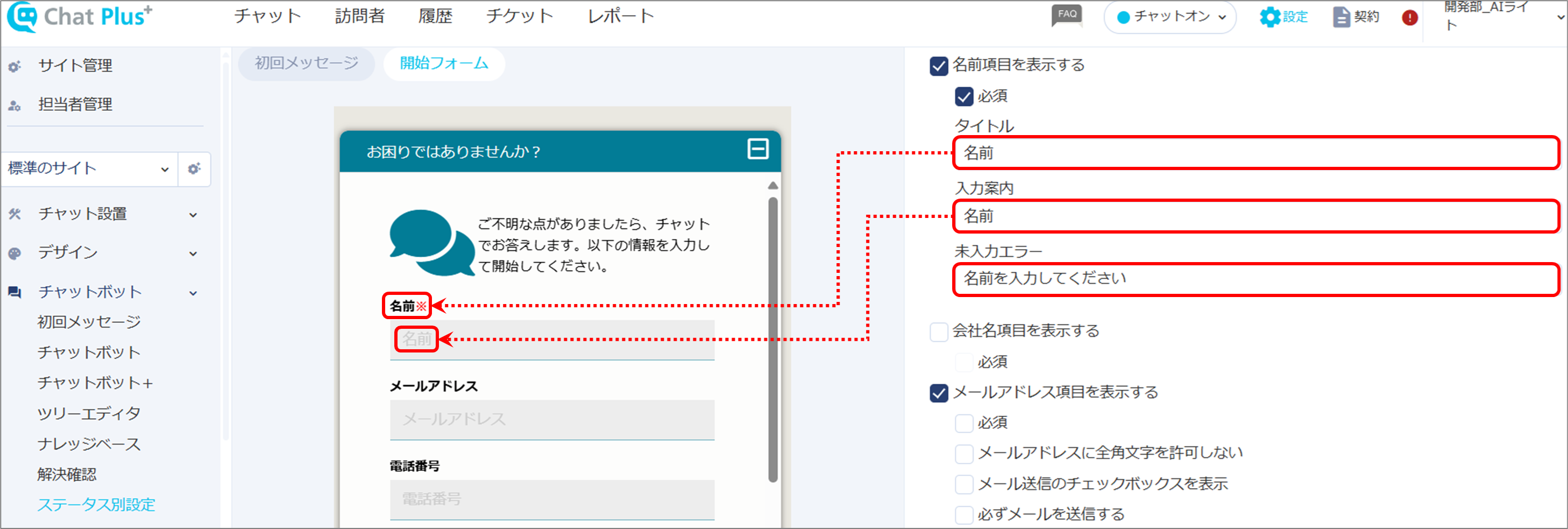The height and width of the screenshot is (529, 1568).
Task: Check 必須 under the email address item
Action: tap(963, 423)
